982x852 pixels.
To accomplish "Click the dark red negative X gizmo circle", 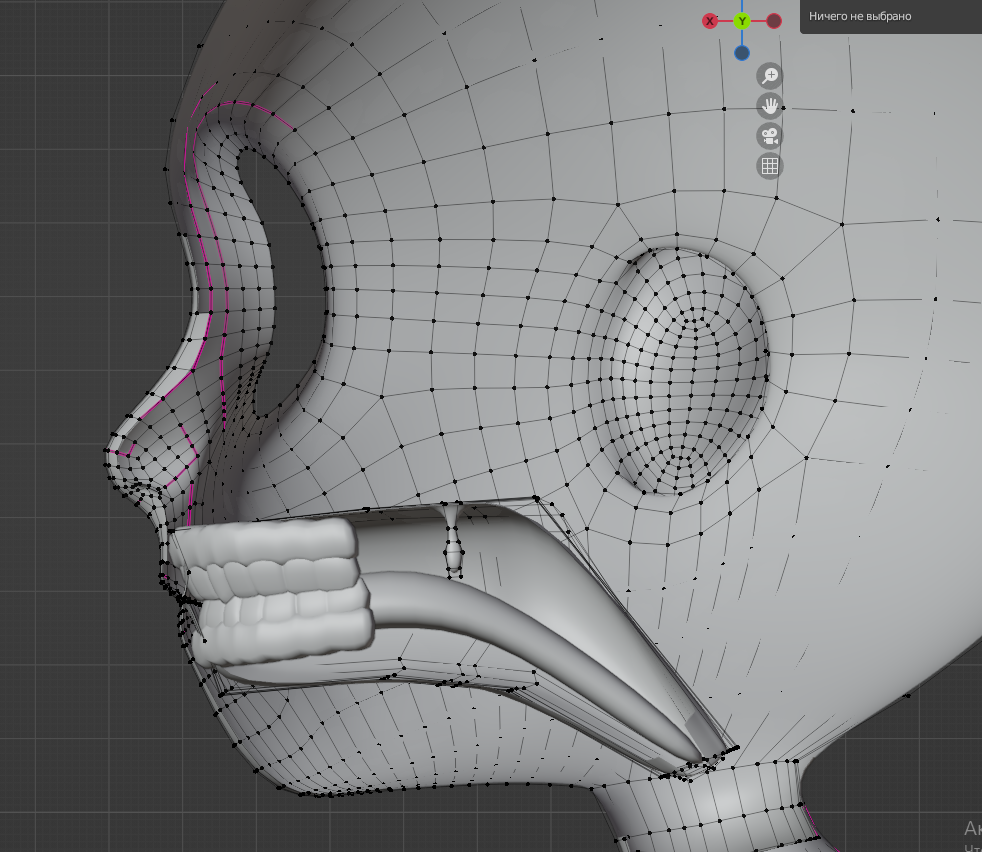I will (774, 20).
